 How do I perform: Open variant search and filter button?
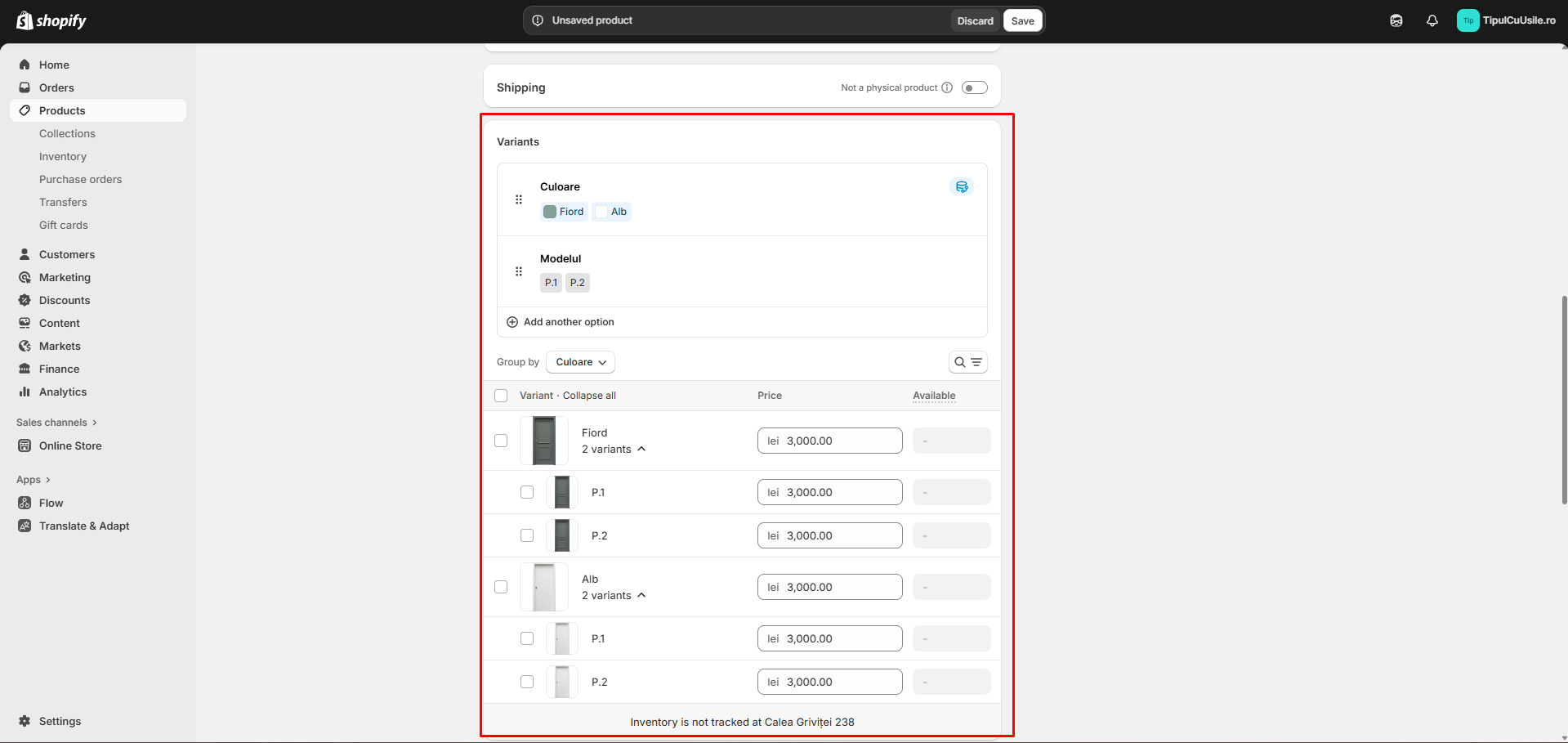pyautogui.click(x=967, y=362)
